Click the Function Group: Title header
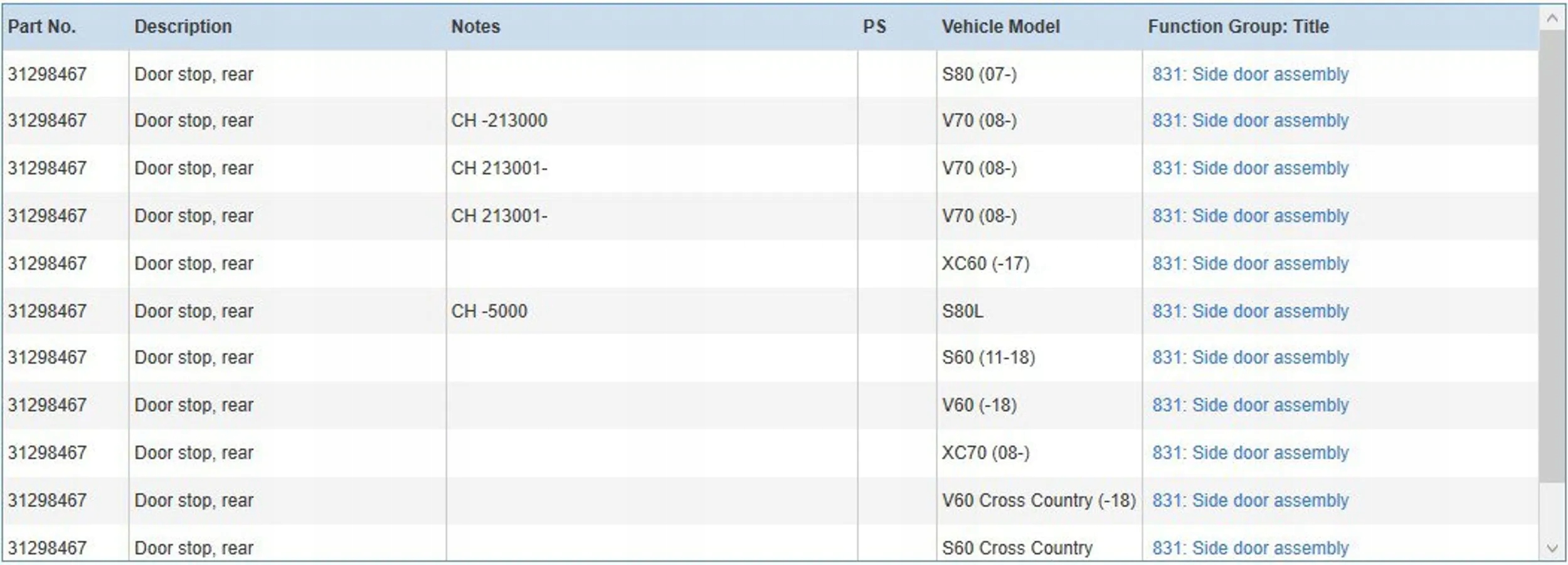 (x=1238, y=26)
